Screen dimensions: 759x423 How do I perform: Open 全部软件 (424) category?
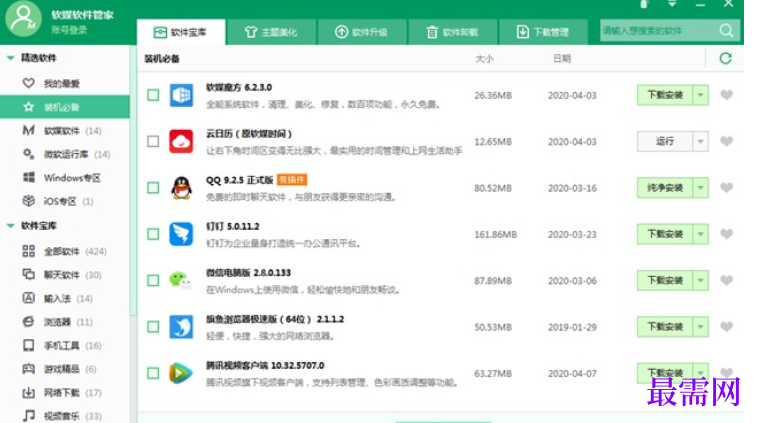[65, 251]
